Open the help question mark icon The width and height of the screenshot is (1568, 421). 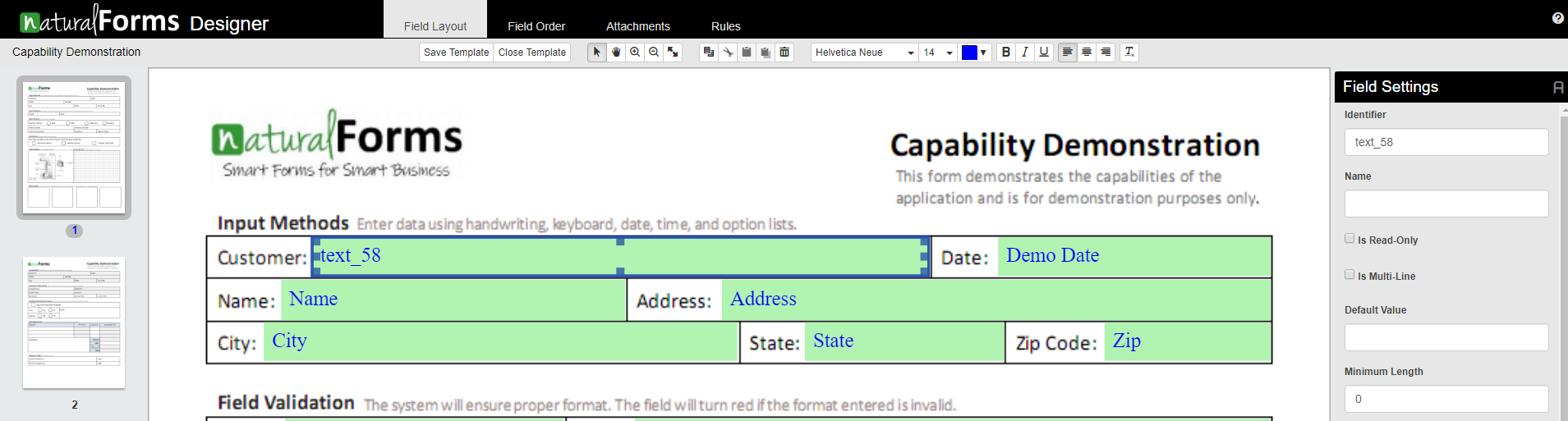(1558, 18)
